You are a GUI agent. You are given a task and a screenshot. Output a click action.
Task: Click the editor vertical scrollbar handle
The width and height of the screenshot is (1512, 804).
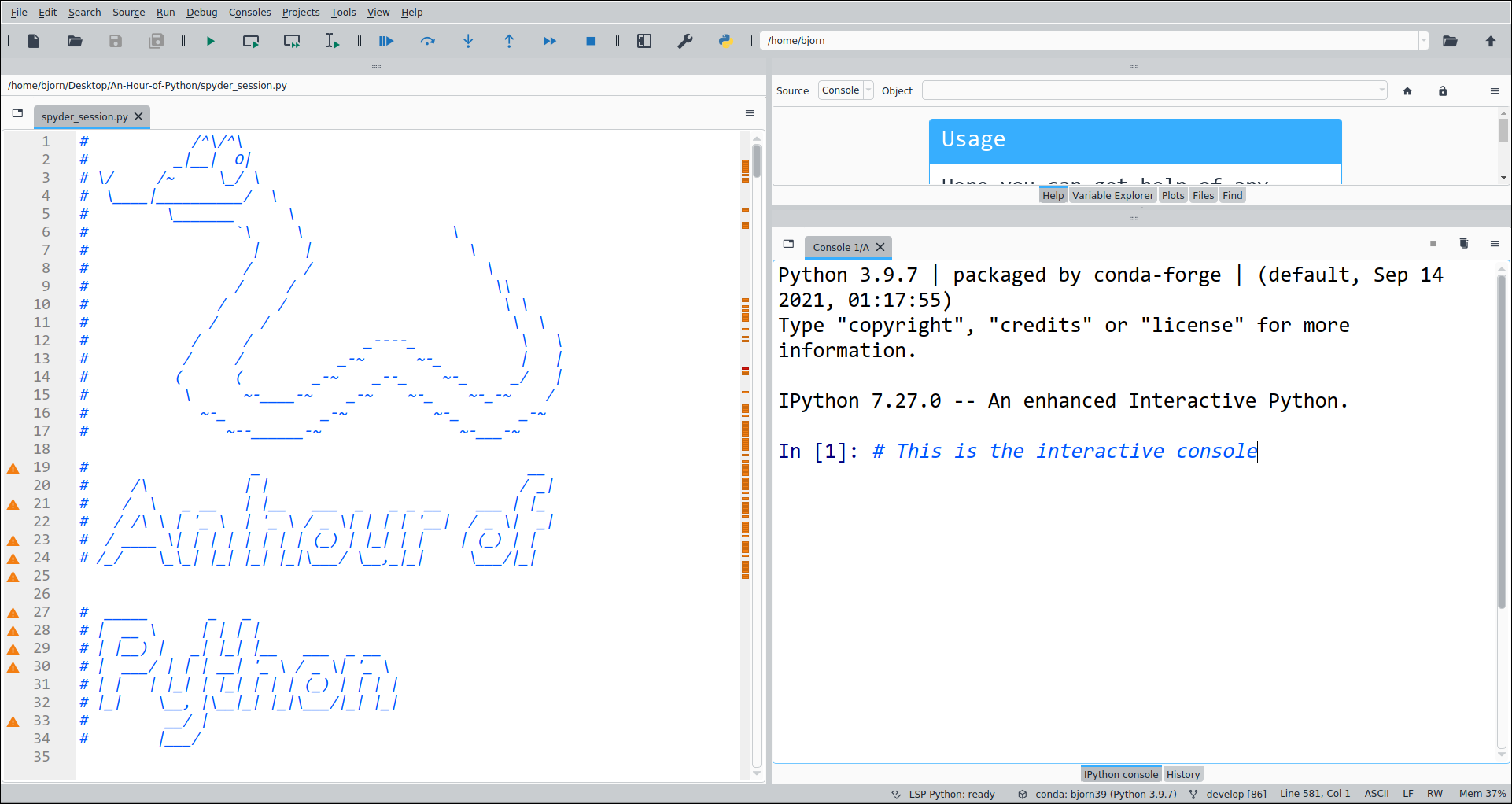[x=756, y=161]
